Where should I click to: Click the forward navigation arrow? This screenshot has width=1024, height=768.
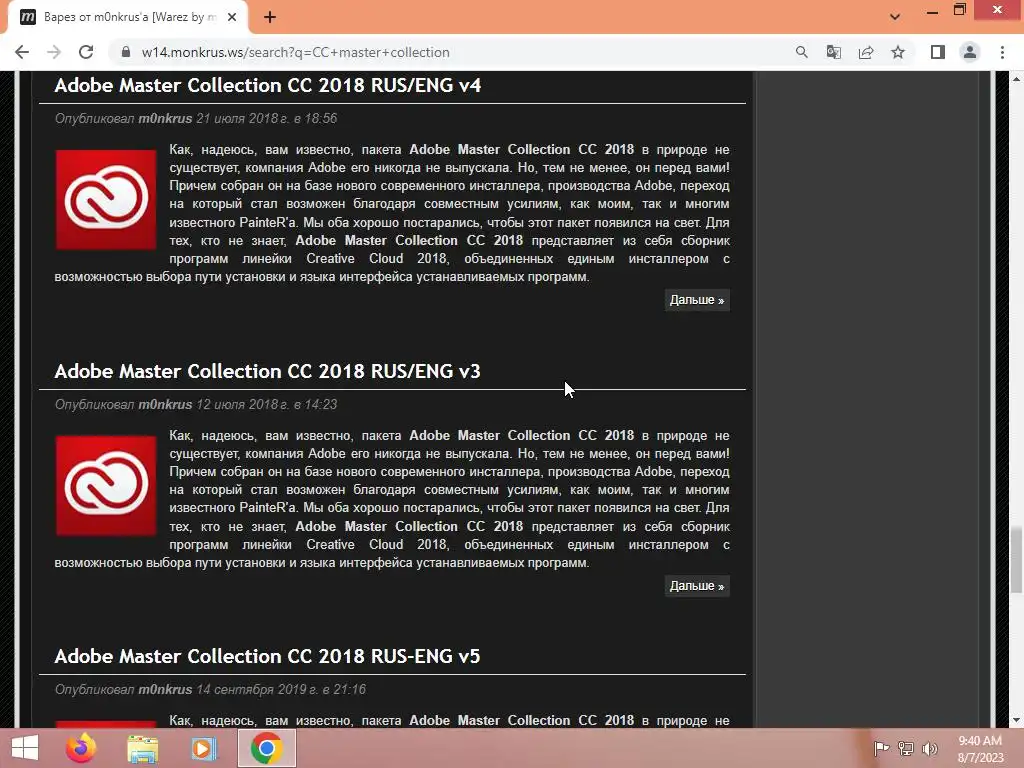[54, 52]
